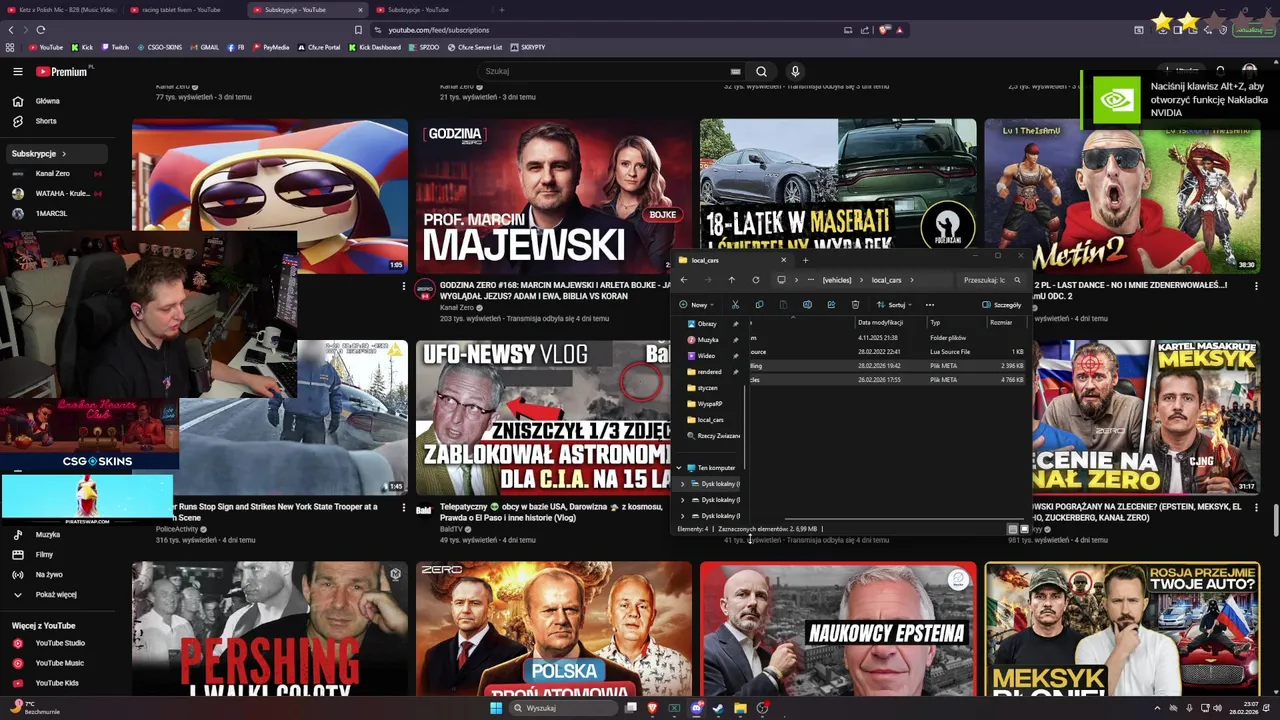This screenshot has width=1280, height=720.
Task: Open the YouTube hamburger guide menu
Action: click(x=17, y=72)
